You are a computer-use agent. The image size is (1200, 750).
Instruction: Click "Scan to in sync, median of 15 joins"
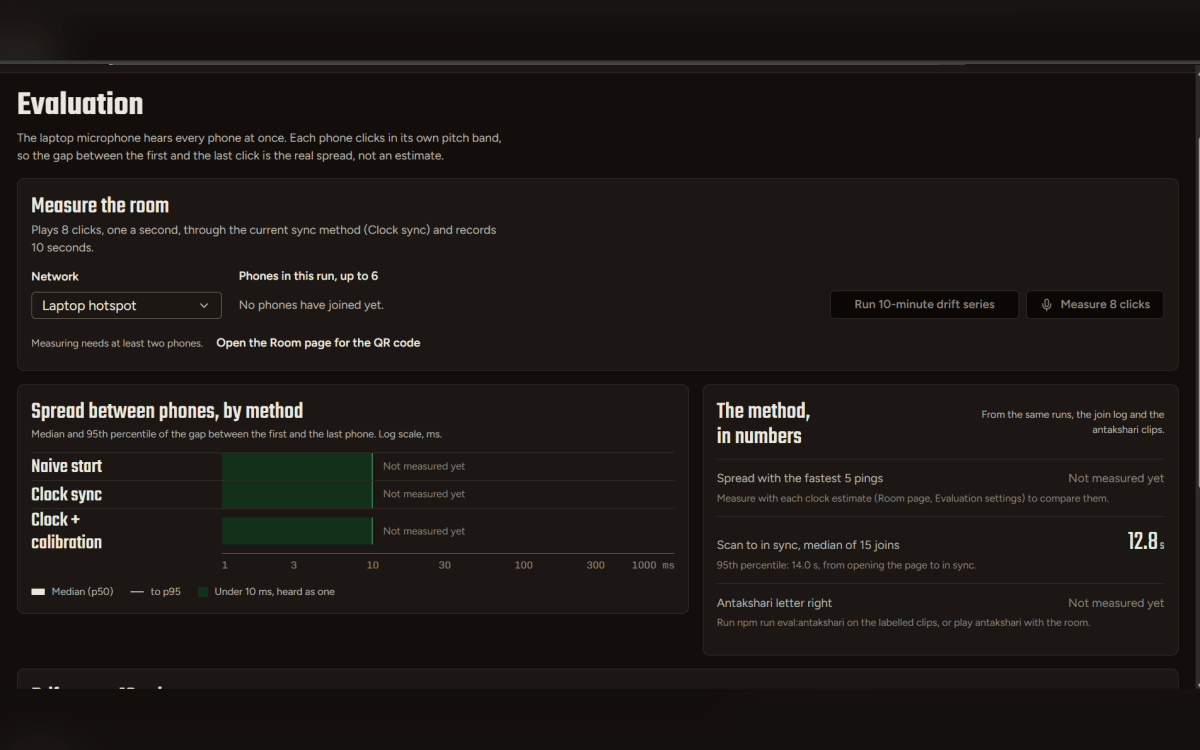(x=808, y=545)
